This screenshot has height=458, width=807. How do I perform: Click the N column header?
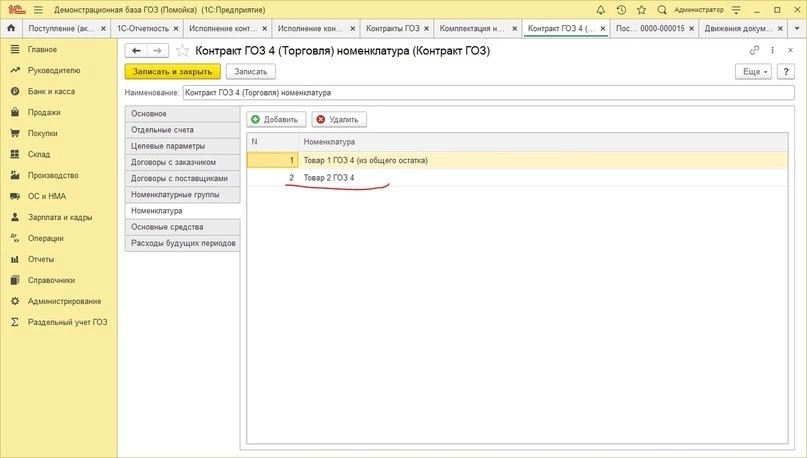point(272,142)
